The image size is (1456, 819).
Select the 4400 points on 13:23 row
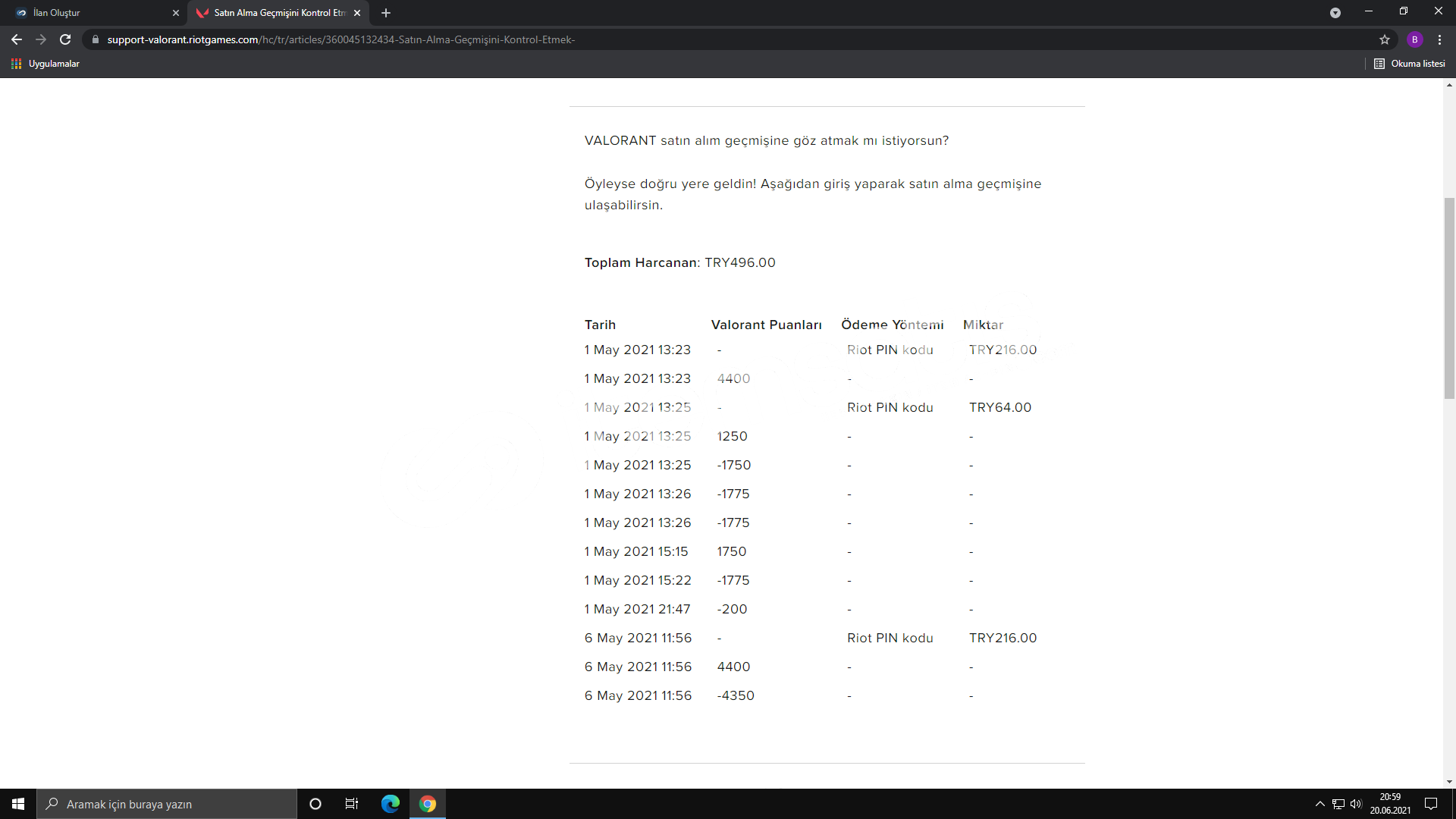733,378
